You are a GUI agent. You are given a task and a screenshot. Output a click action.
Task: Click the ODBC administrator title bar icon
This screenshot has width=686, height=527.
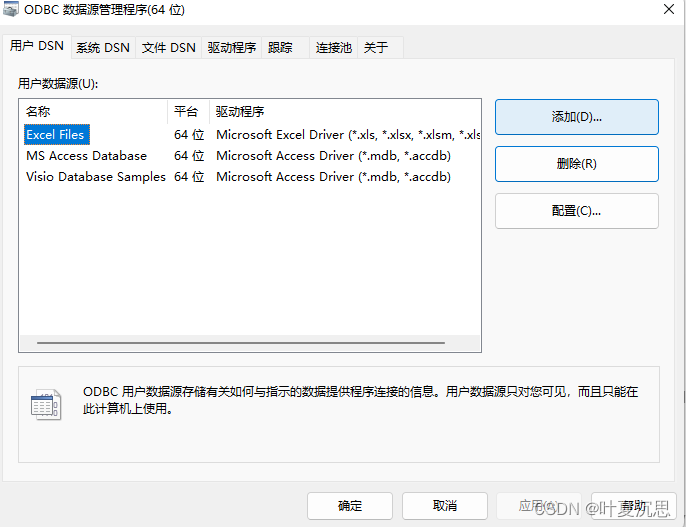click(x=10, y=9)
